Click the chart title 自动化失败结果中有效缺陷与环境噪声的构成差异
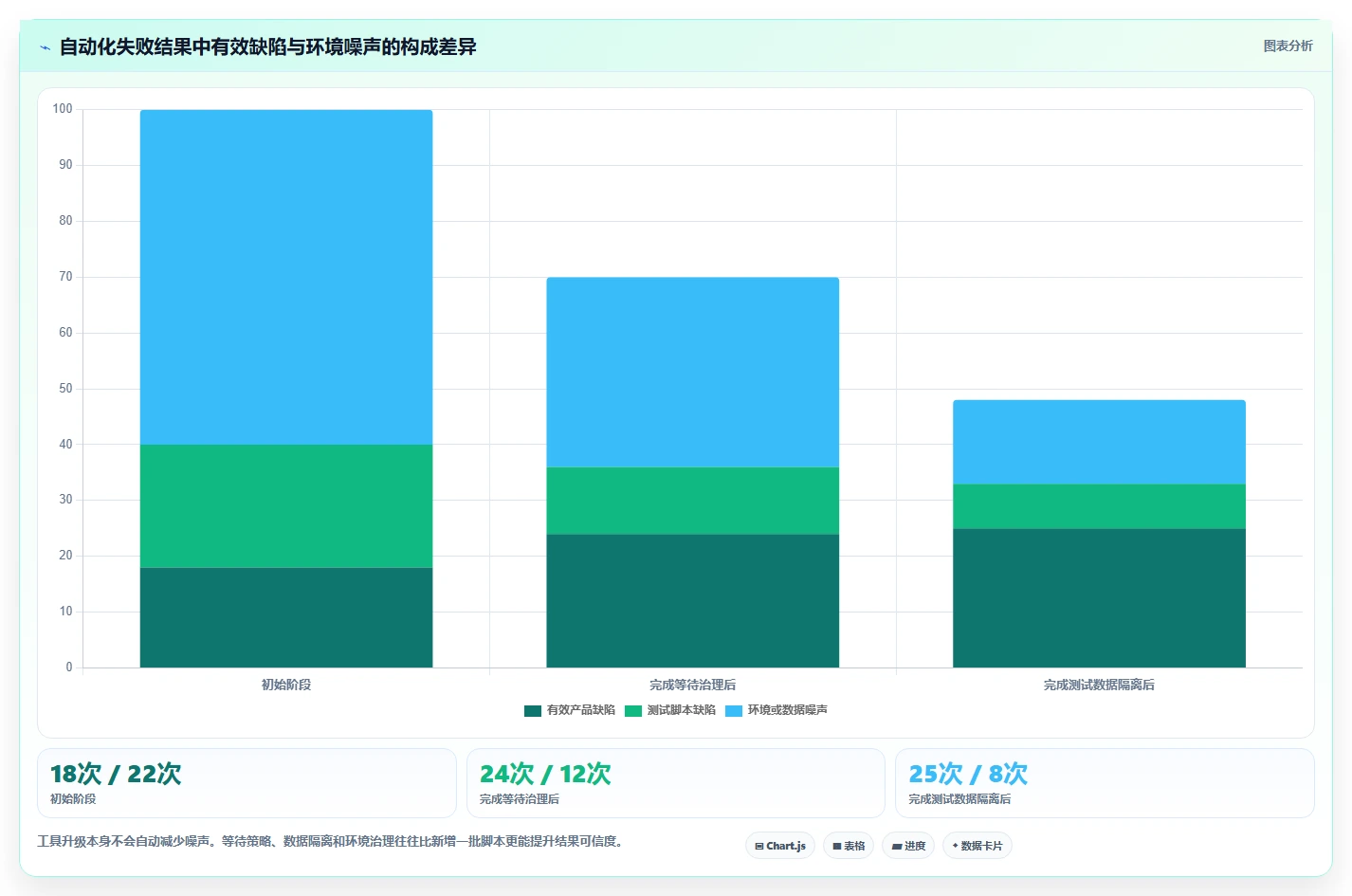This screenshot has width=1352, height=896. click(x=267, y=46)
